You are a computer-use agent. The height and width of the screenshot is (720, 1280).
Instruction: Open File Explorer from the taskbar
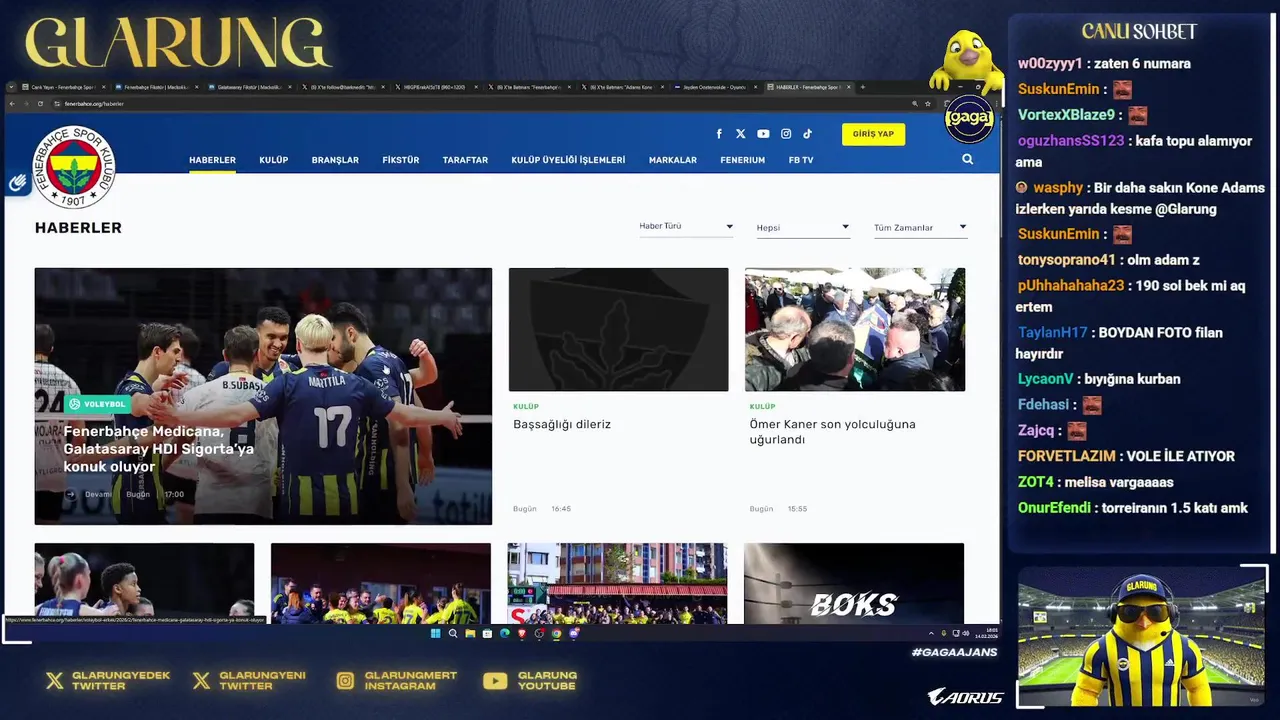[x=470, y=633]
